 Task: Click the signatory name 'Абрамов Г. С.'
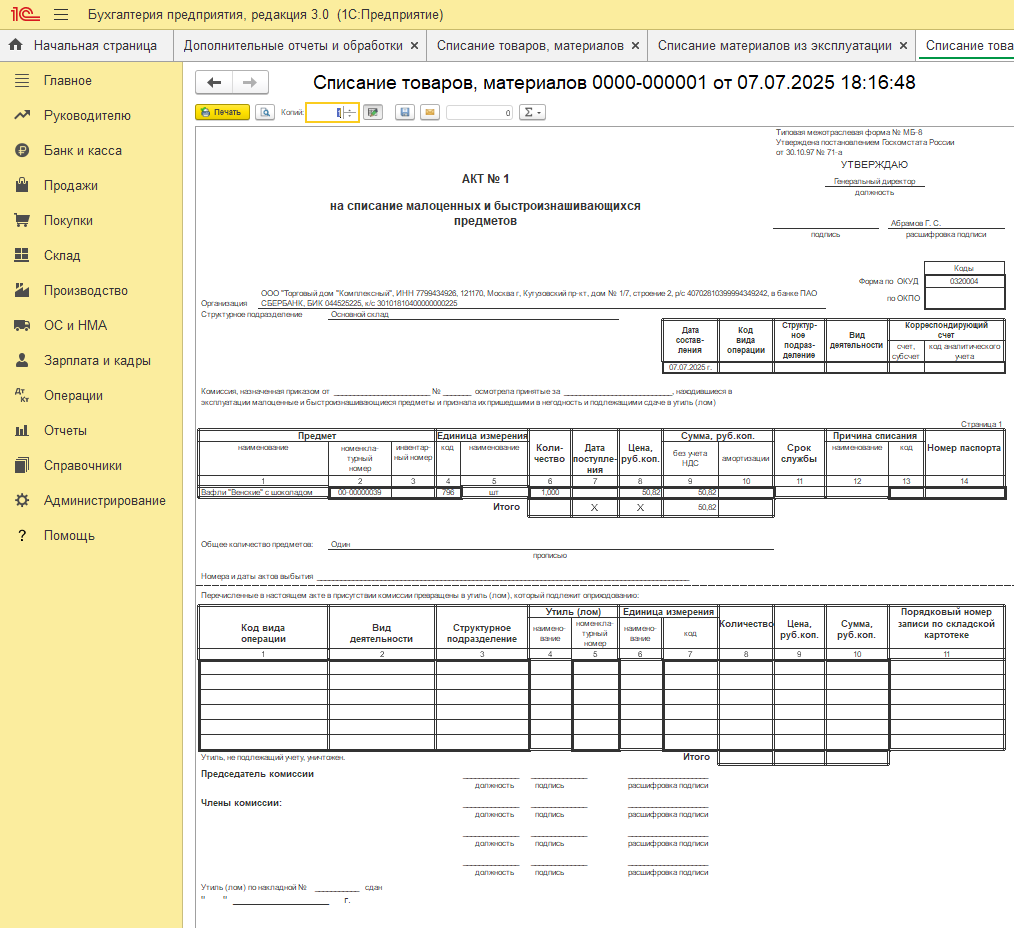(916, 223)
